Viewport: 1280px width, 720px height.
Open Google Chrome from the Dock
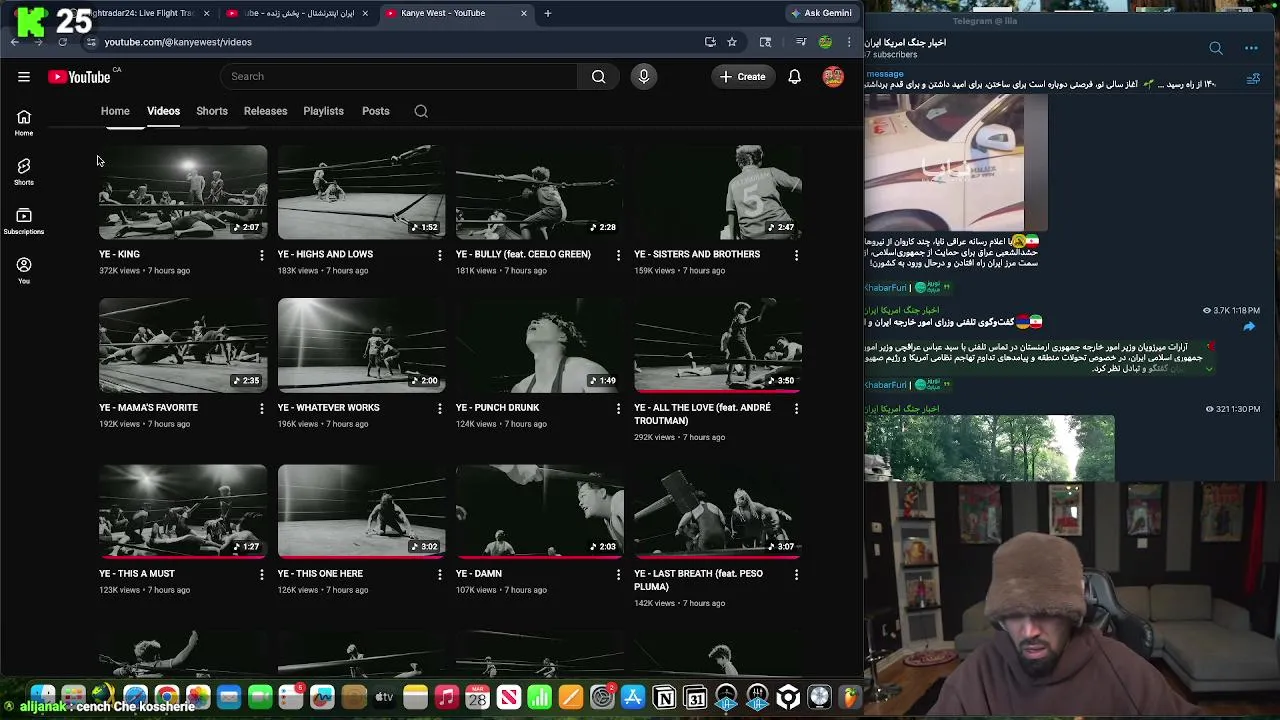pos(167,697)
